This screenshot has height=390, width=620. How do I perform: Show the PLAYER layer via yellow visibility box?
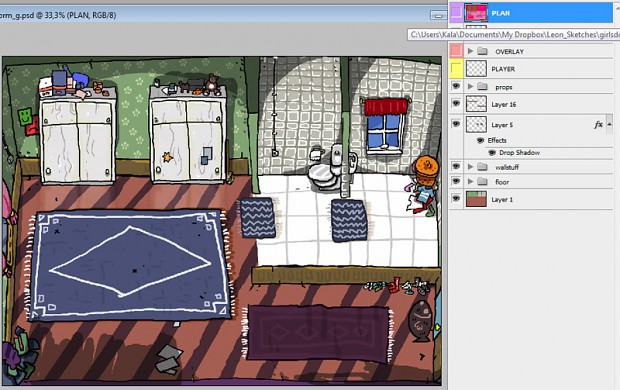(456, 68)
